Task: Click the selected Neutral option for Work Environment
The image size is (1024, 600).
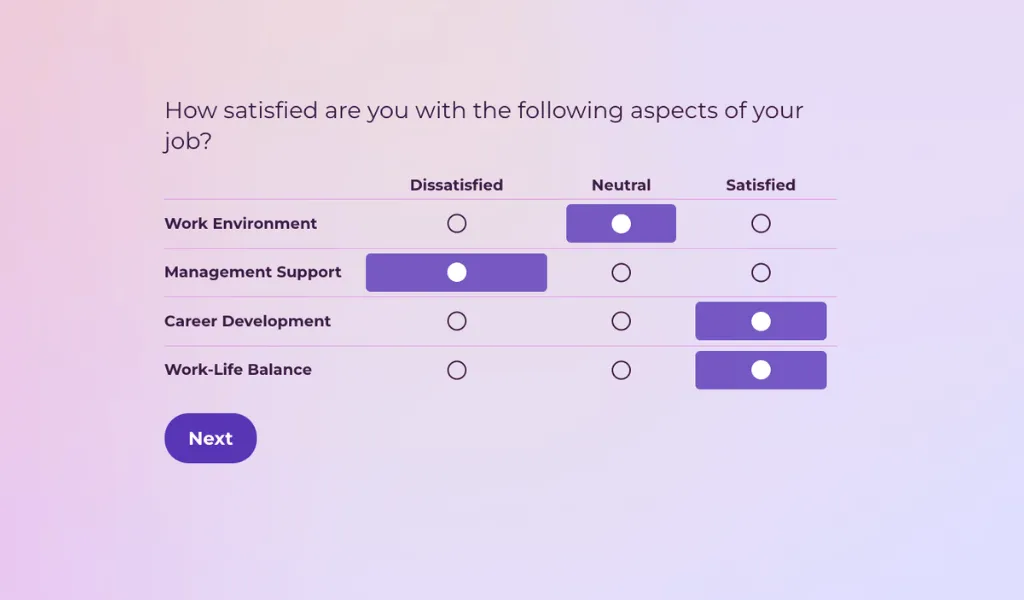Action: tap(621, 223)
